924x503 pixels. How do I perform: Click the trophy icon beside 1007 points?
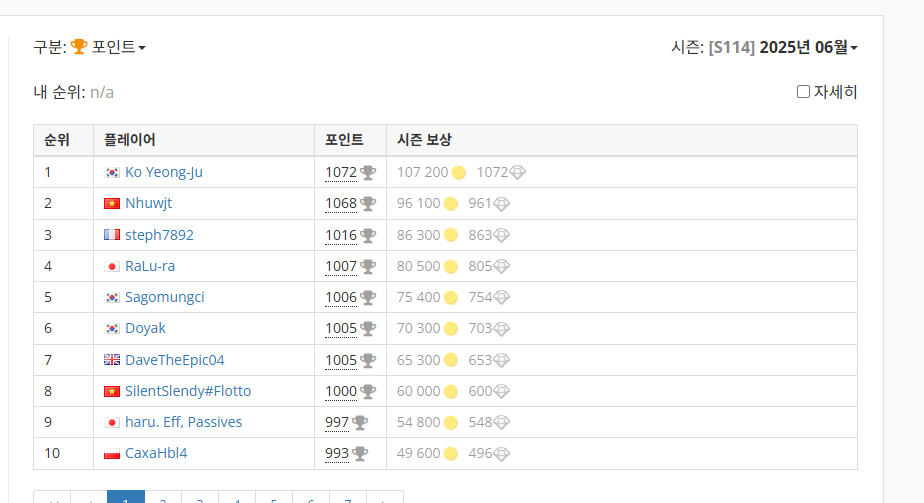click(368, 266)
